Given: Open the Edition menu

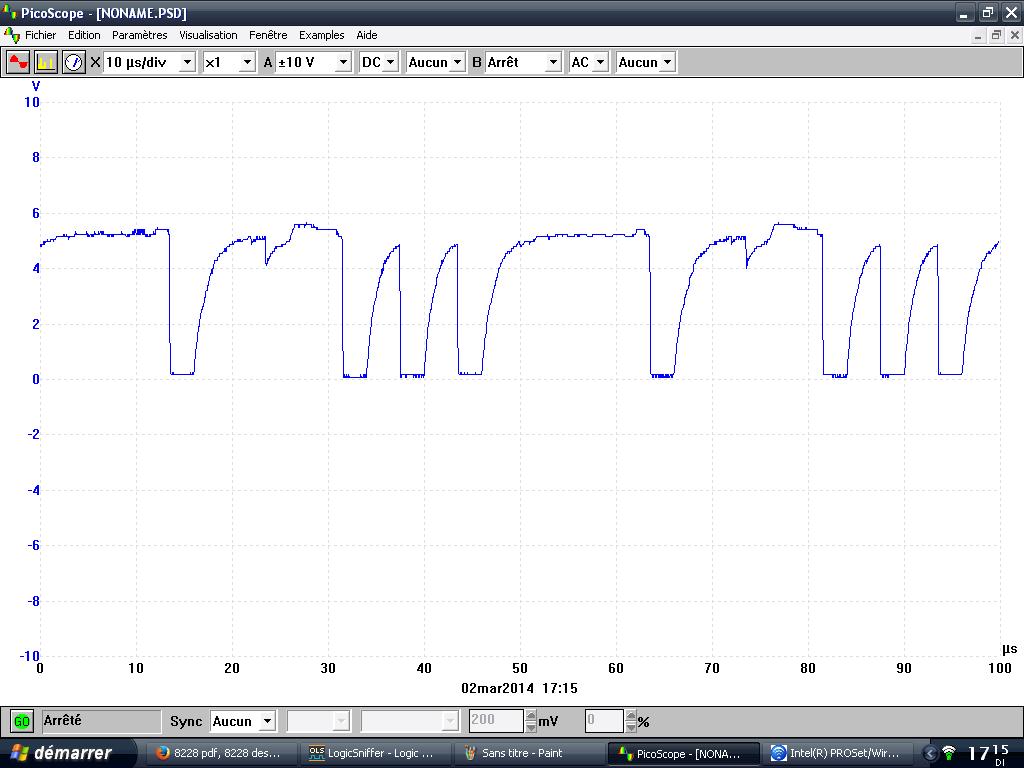Looking at the screenshot, I should (84, 35).
